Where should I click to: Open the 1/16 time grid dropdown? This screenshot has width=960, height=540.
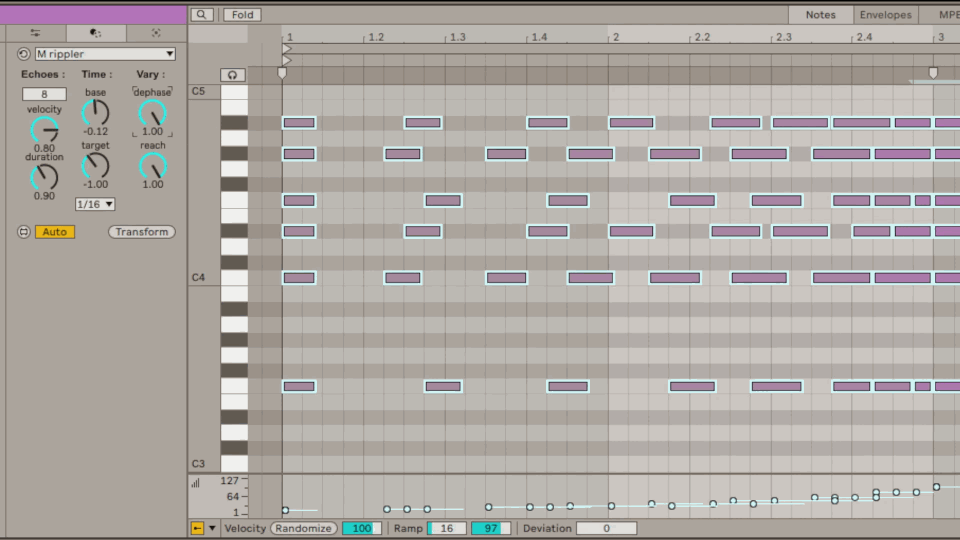pyautogui.click(x=95, y=204)
